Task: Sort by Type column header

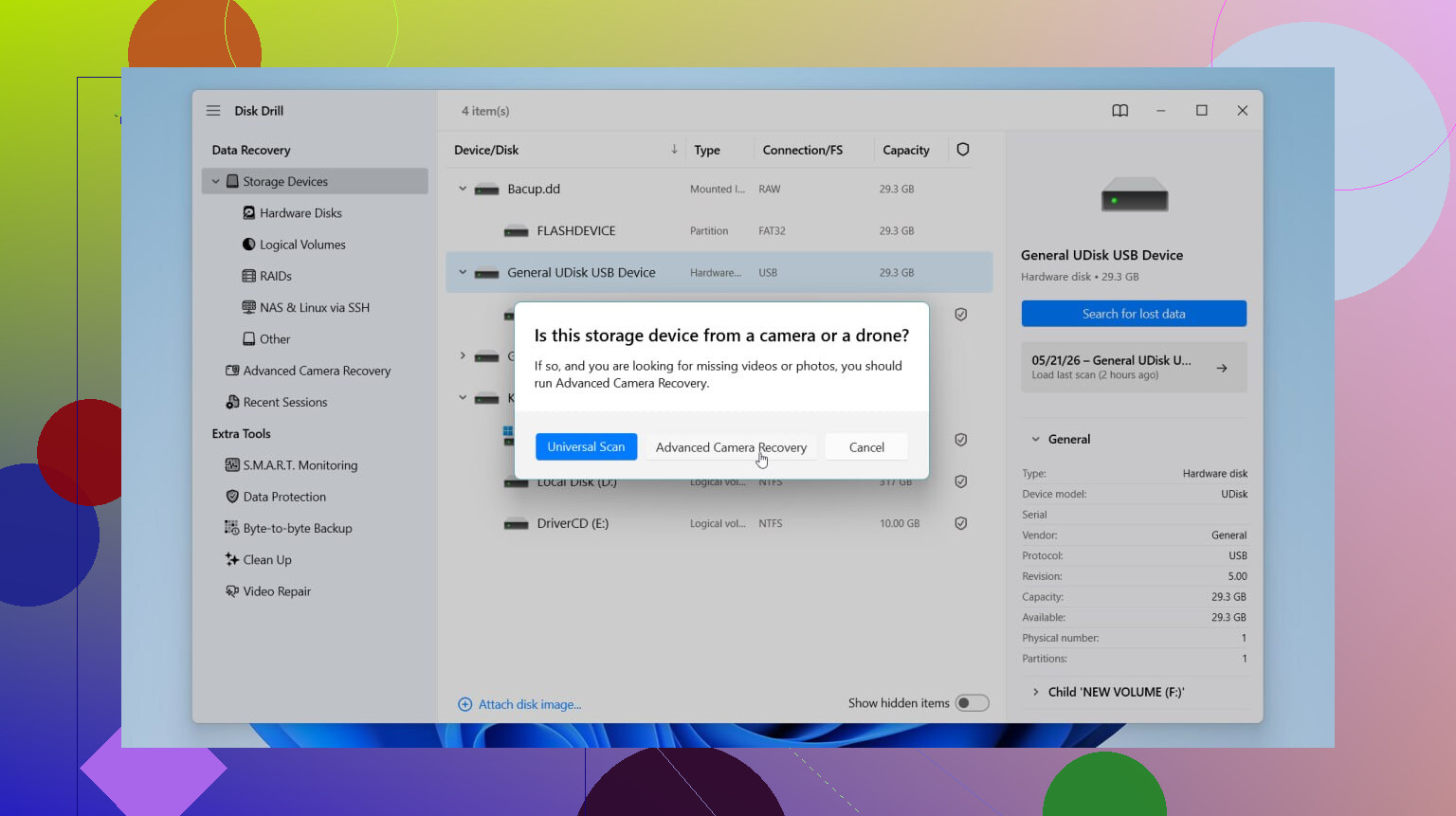Action: tap(707, 150)
